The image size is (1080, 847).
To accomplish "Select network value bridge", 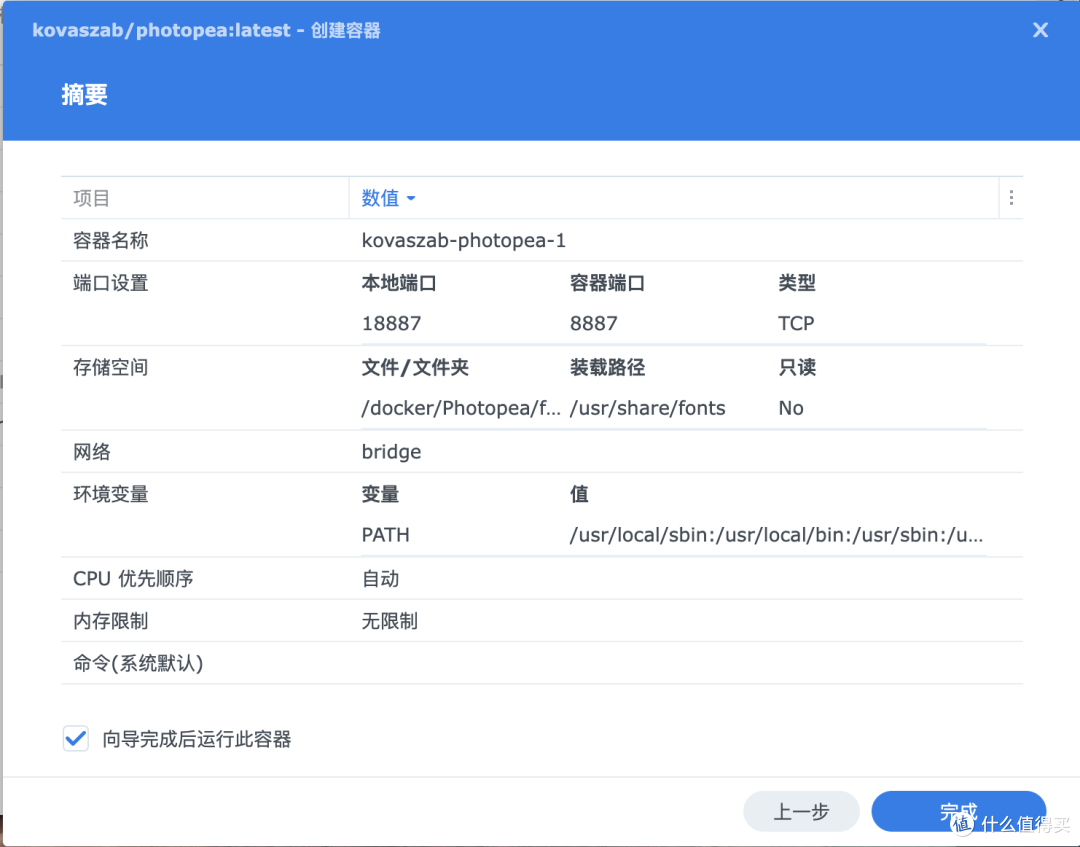I will pos(391,452).
